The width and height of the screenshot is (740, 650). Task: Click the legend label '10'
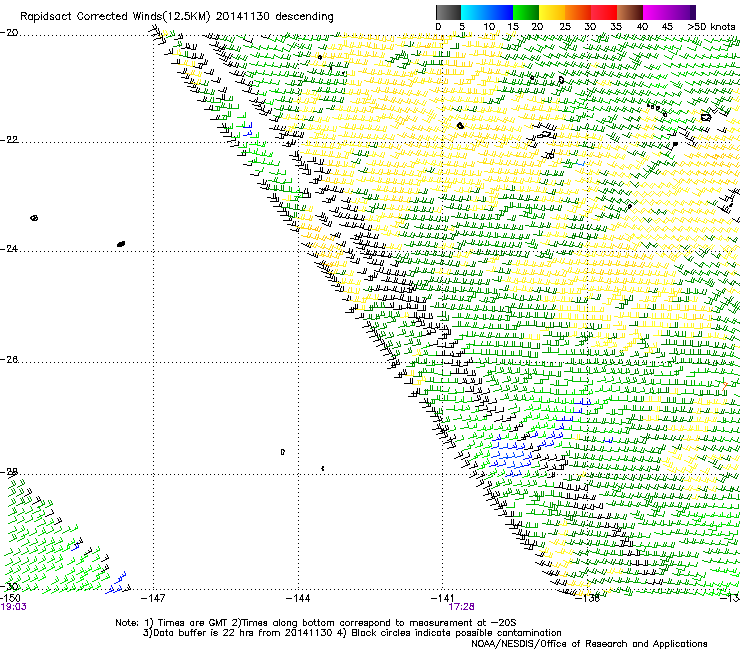(x=489, y=27)
